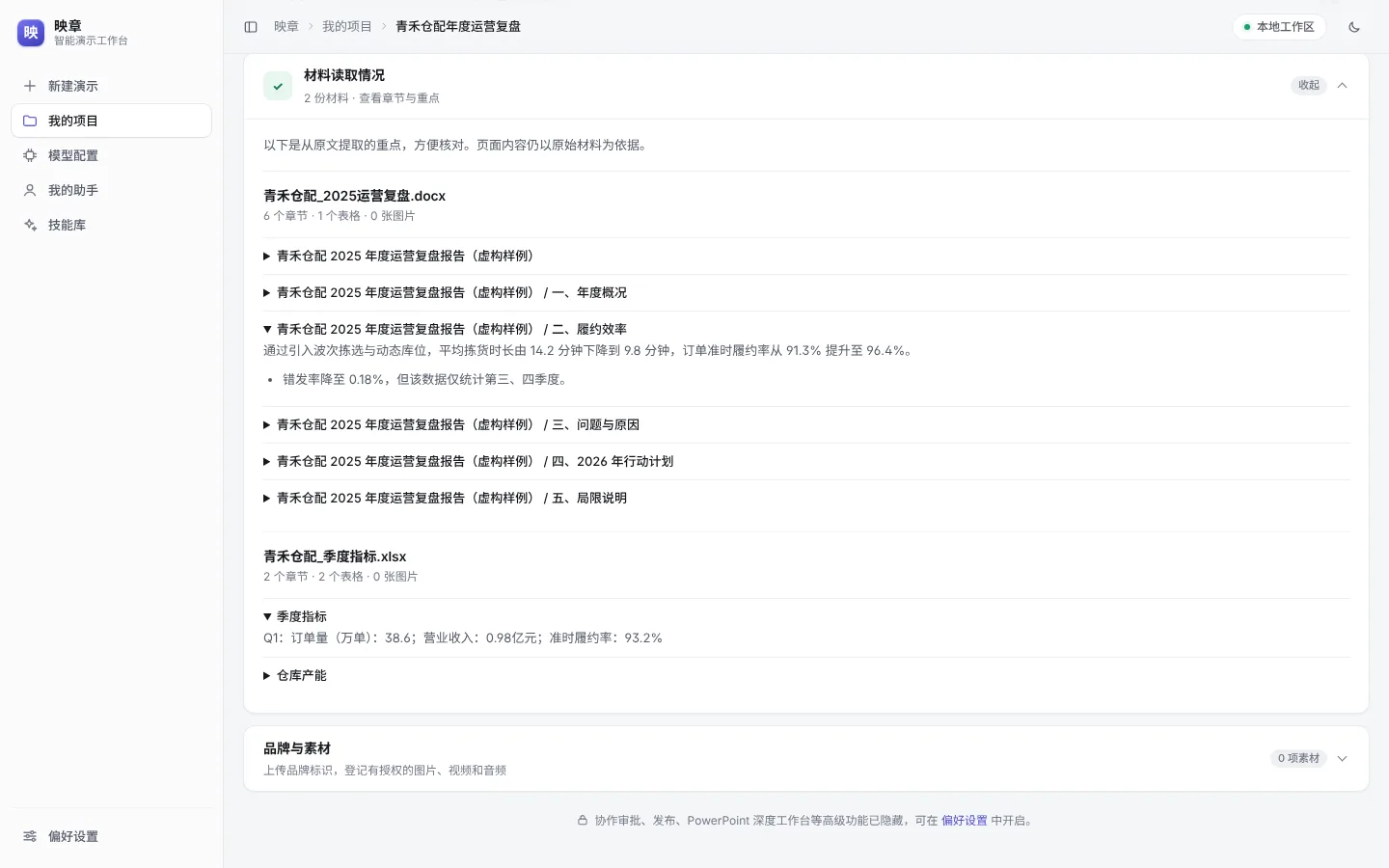
Task: Click the 收起 button
Action: (x=1308, y=85)
